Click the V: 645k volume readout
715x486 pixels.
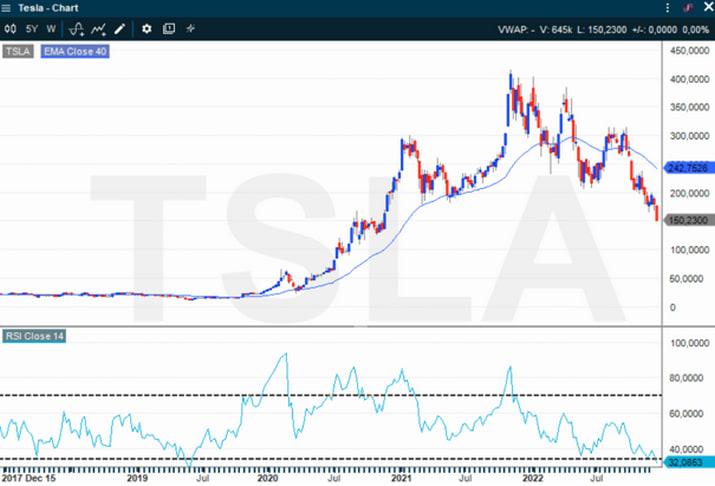click(555, 30)
